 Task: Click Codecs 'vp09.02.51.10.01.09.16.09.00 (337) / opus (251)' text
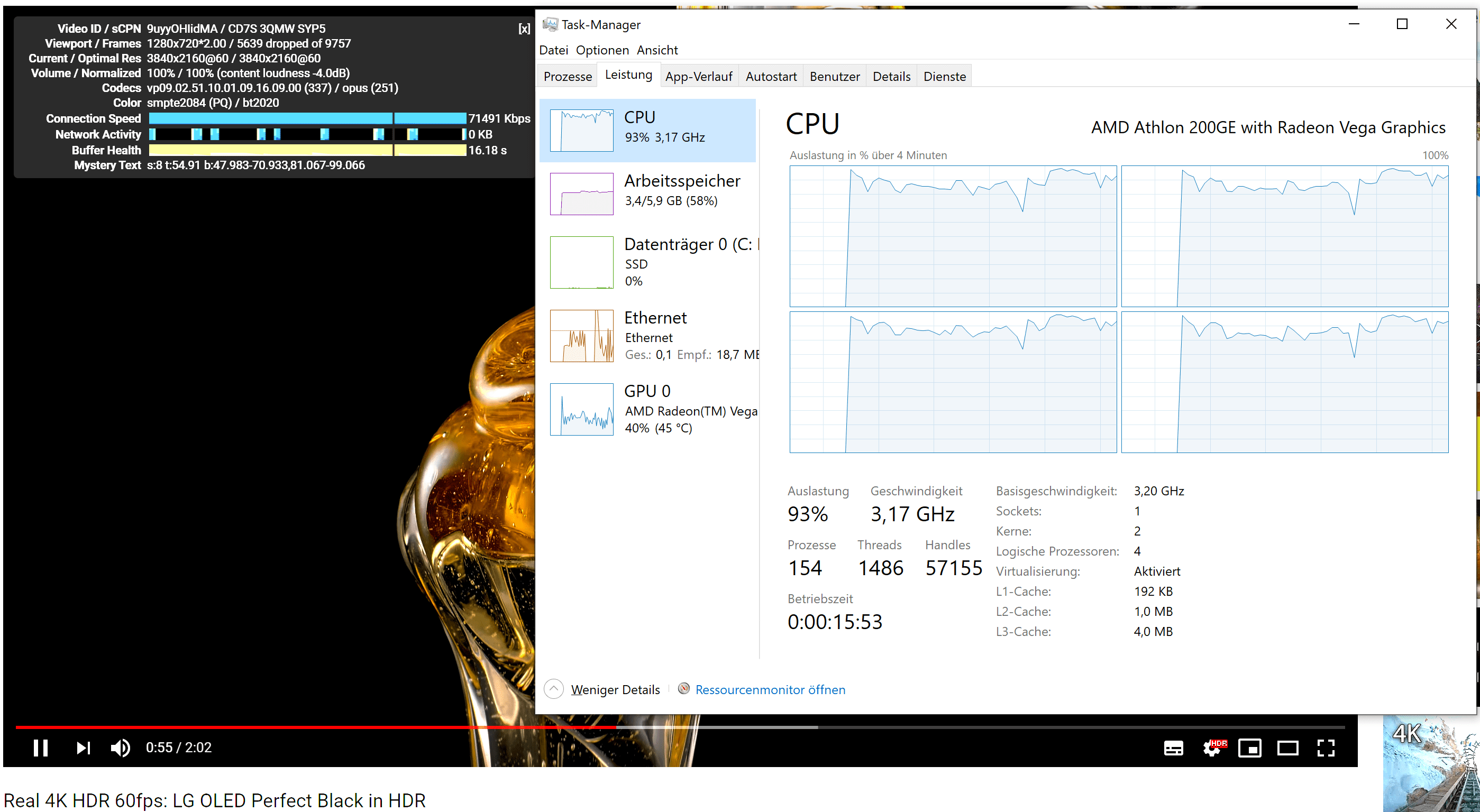tap(272, 88)
